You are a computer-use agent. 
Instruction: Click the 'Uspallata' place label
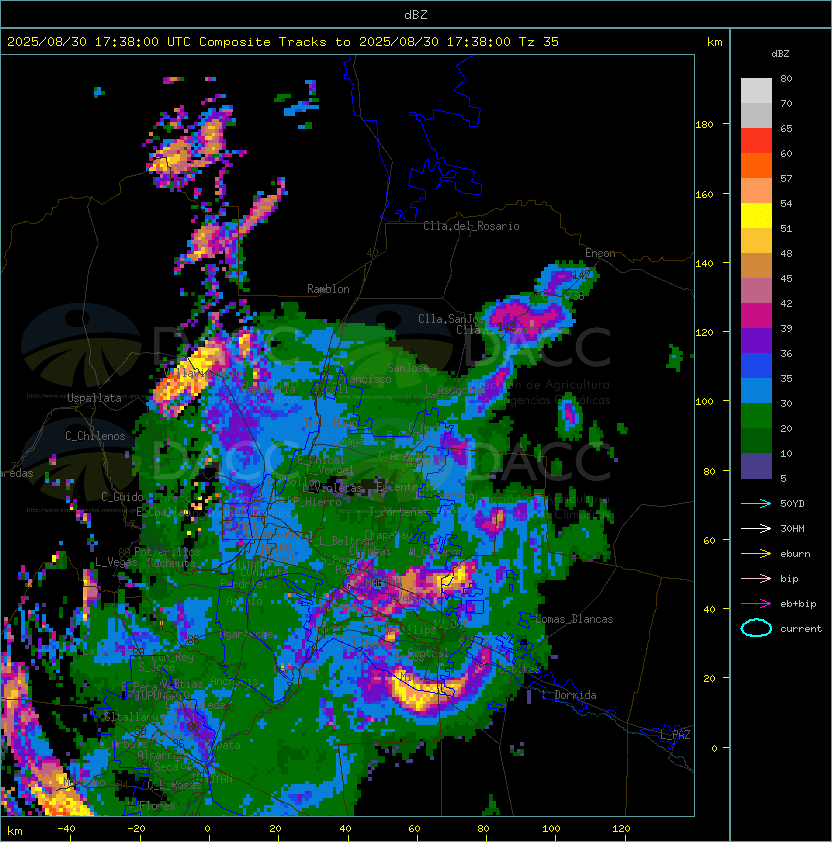pyautogui.click(x=94, y=398)
